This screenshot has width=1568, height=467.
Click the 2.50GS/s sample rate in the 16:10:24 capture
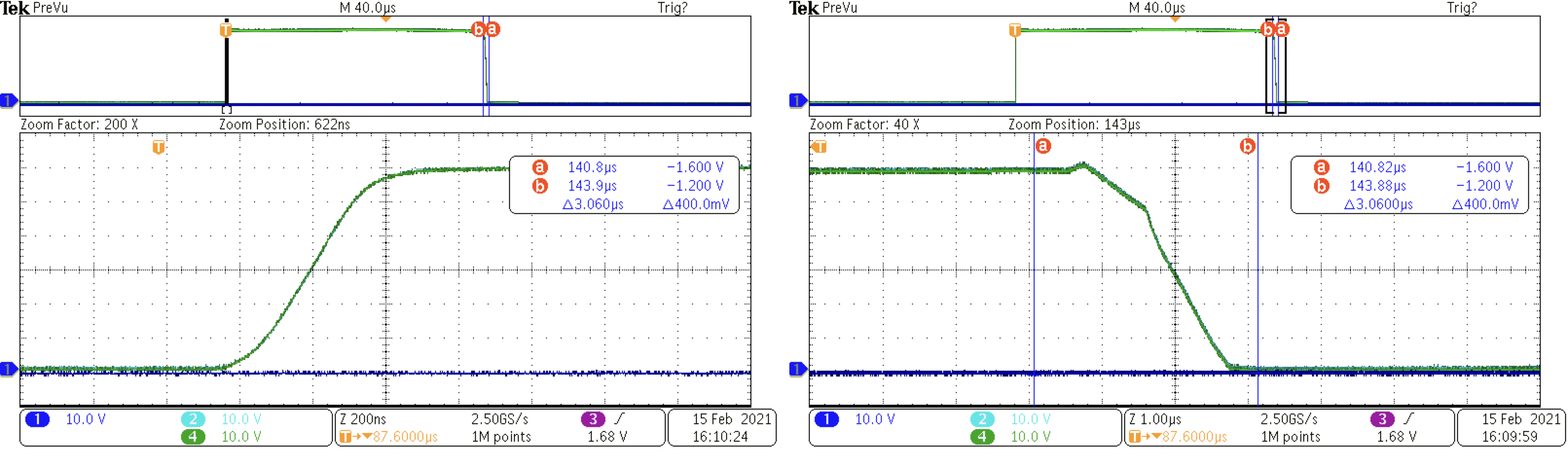coord(500,419)
